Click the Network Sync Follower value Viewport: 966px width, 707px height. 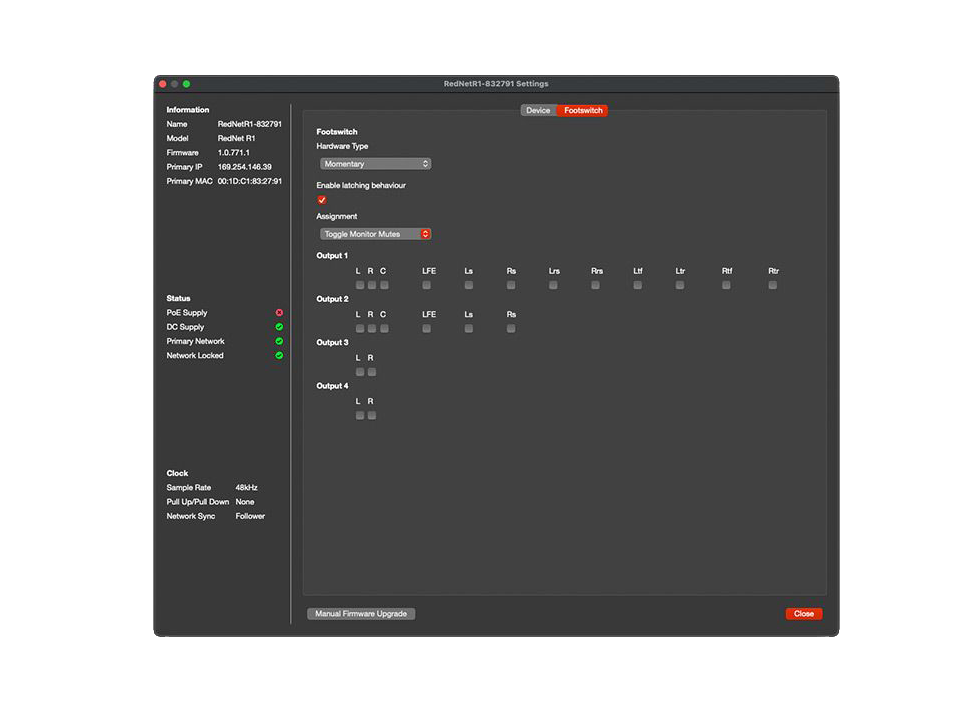[x=250, y=517]
